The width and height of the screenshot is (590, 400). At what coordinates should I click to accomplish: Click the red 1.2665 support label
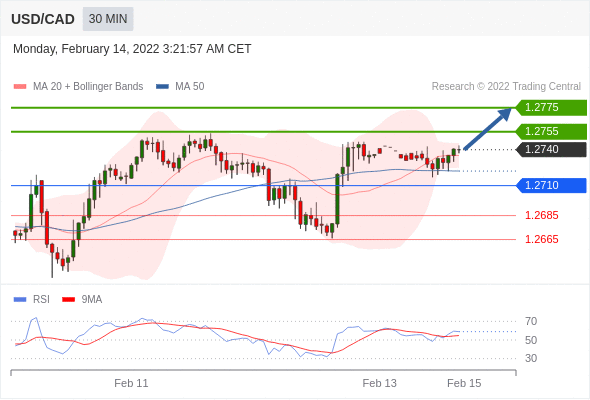541,239
